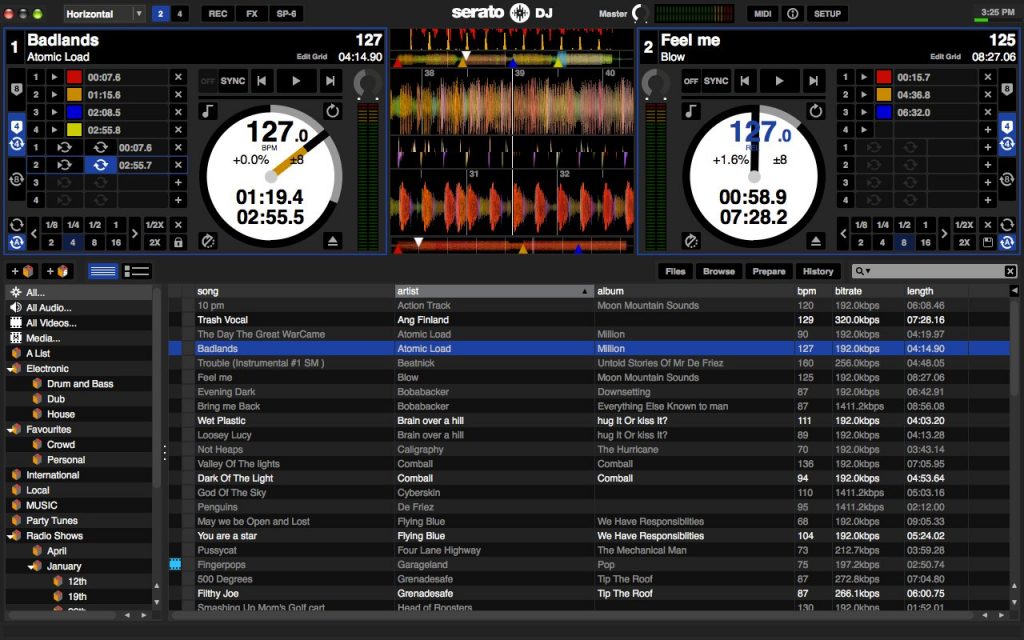The height and width of the screenshot is (640, 1024).
Task: Delete the red cue point at 00:07.6
Action: (x=178, y=77)
